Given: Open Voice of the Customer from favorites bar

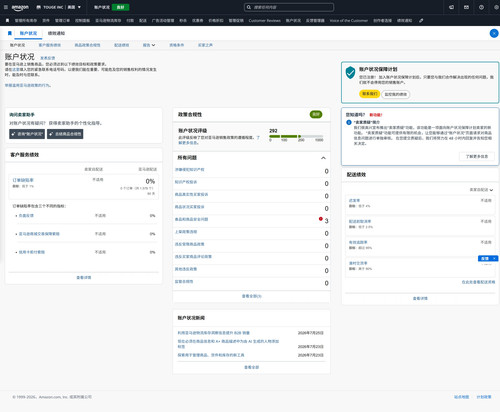Looking at the screenshot, I should point(349,21).
